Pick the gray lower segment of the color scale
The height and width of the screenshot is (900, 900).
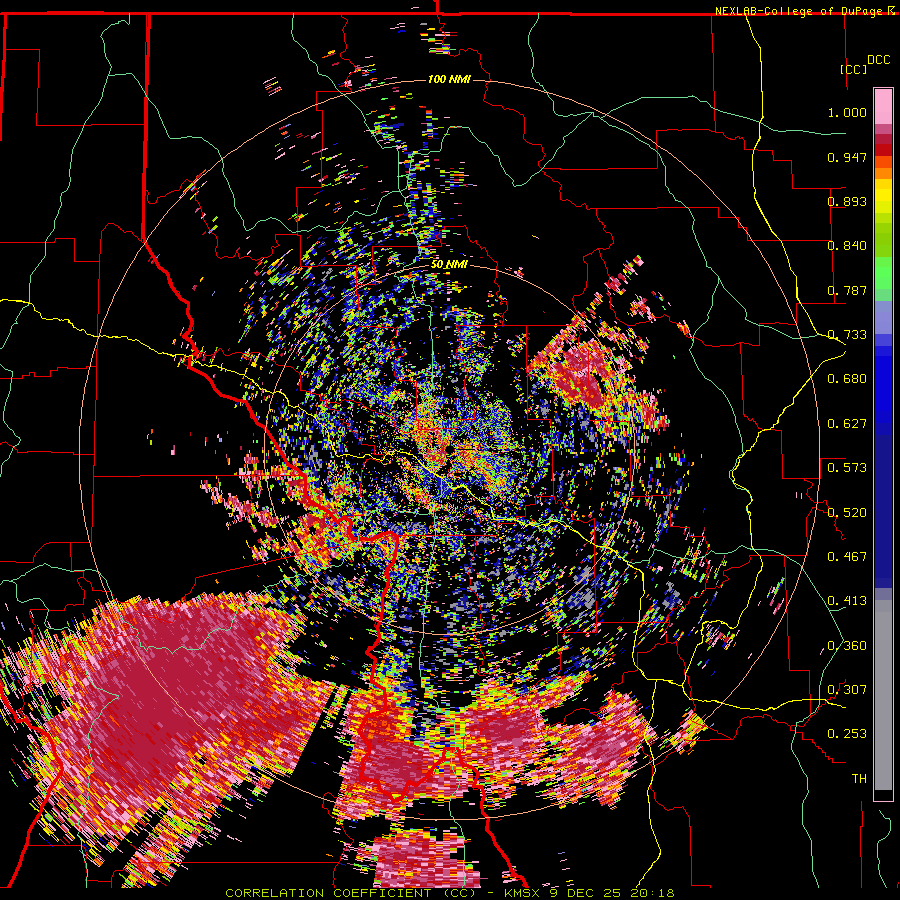[x=883, y=695]
